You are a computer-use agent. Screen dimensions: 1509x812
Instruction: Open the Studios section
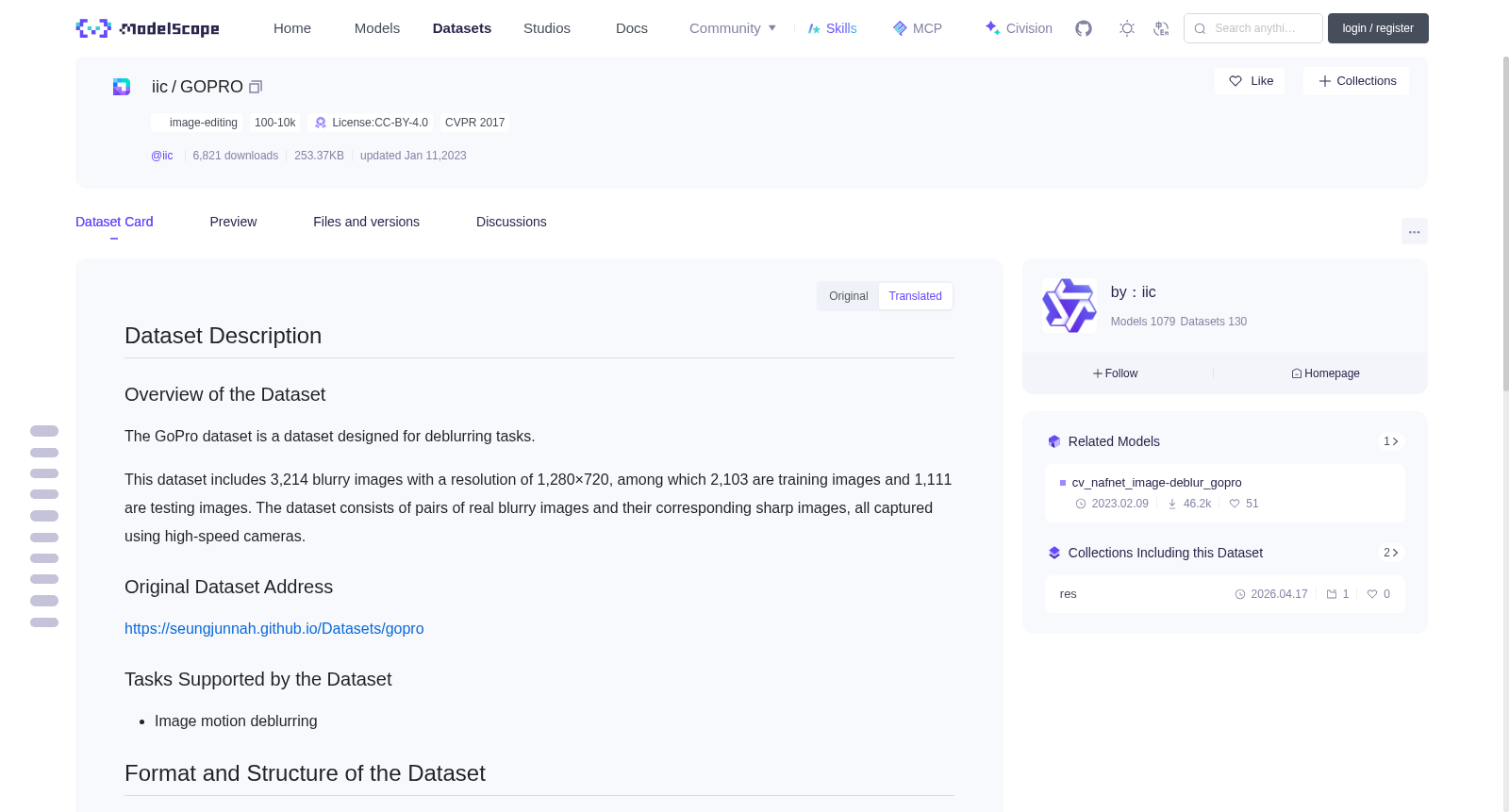pyautogui.click(x=547, y=28)
